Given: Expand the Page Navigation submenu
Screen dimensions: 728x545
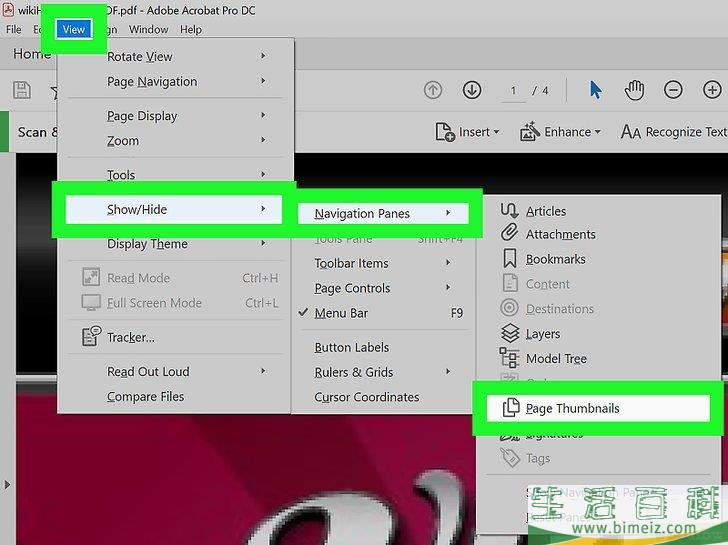Looking at the screenshot, I should (176, 82).
